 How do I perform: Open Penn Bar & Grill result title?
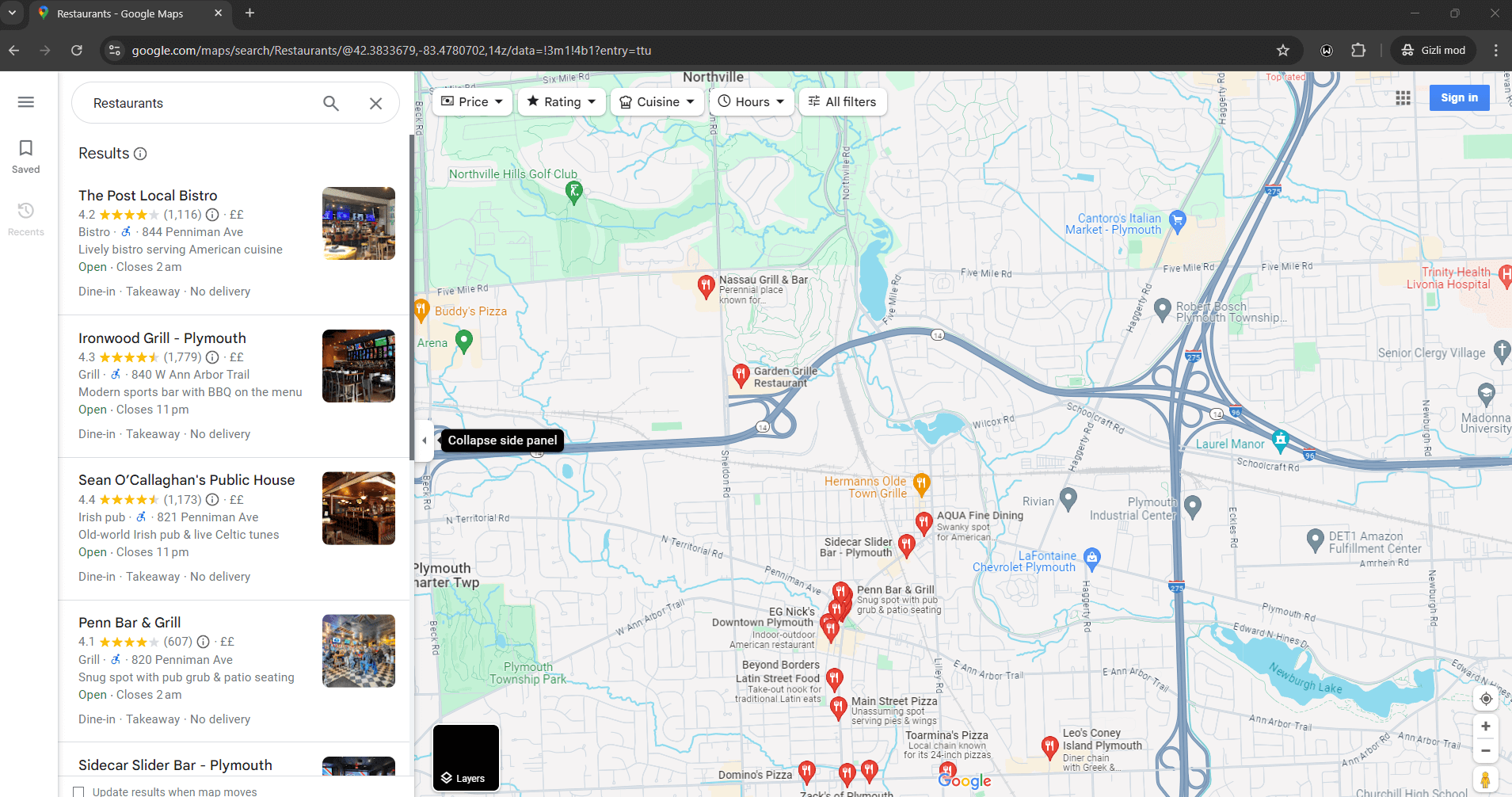[130, 623]
